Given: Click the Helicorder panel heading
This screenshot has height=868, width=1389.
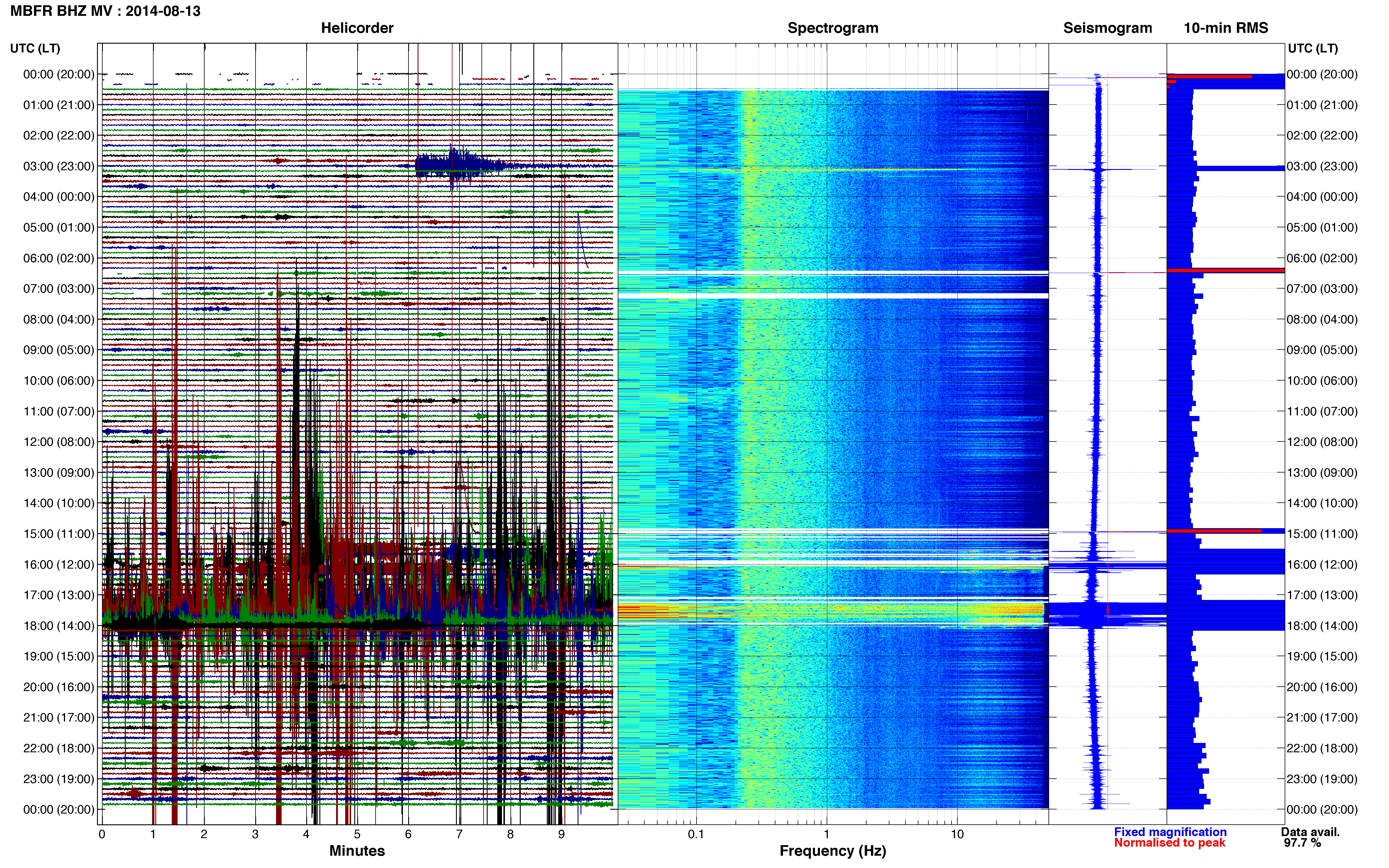Looking at the screenshot, I should pos(357,28).
